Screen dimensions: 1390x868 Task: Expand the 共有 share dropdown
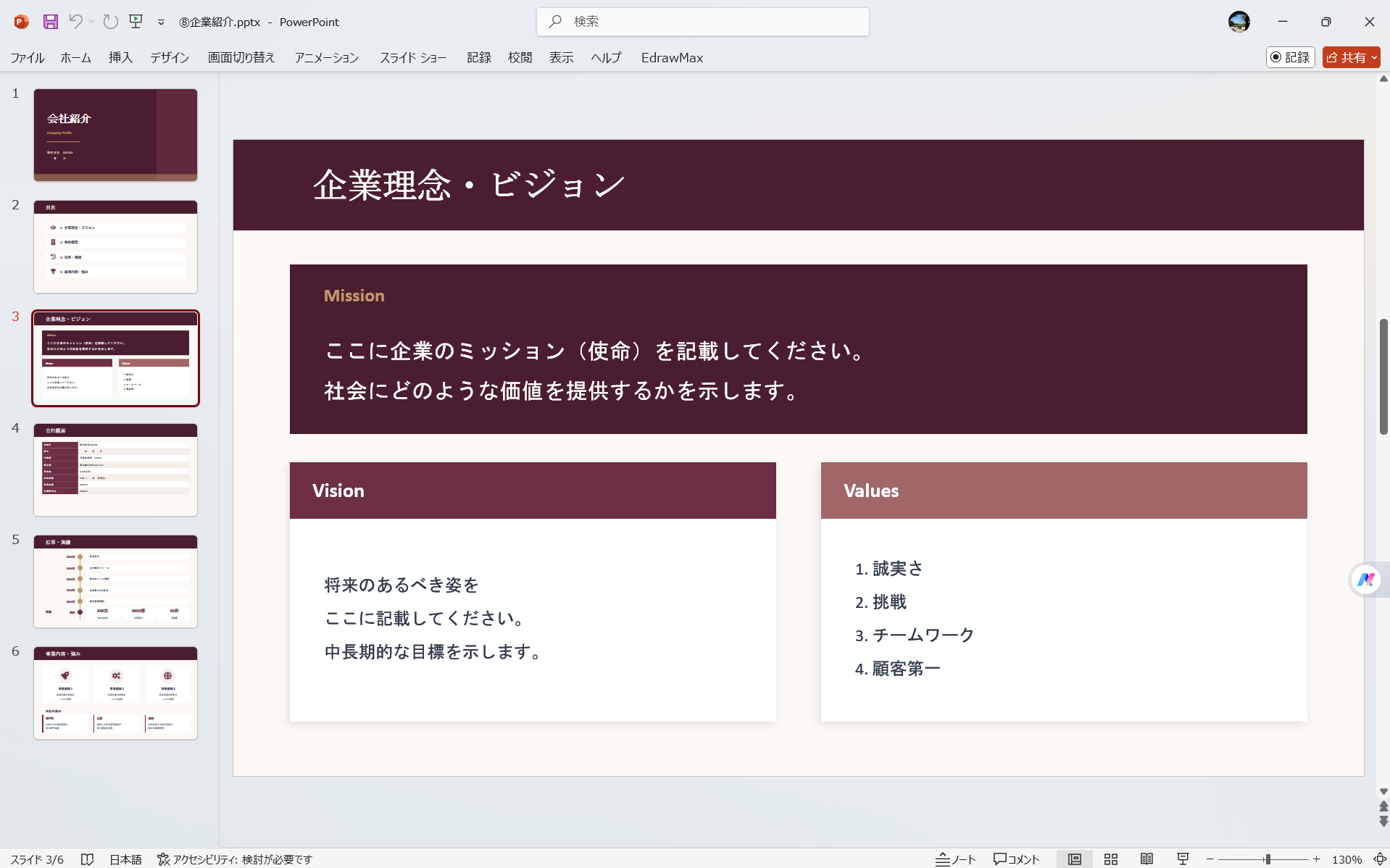point(1373,57)
